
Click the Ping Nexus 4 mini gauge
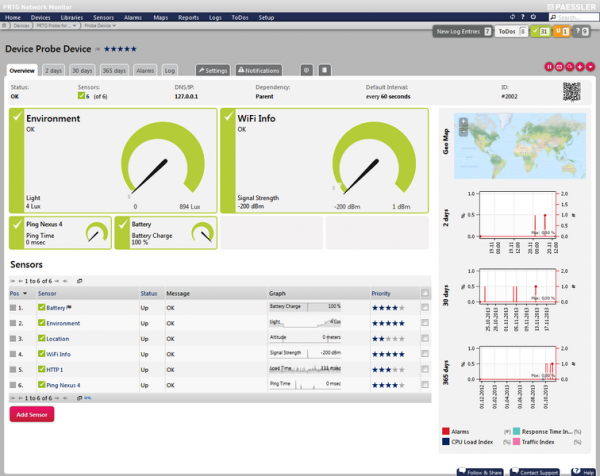97,232
